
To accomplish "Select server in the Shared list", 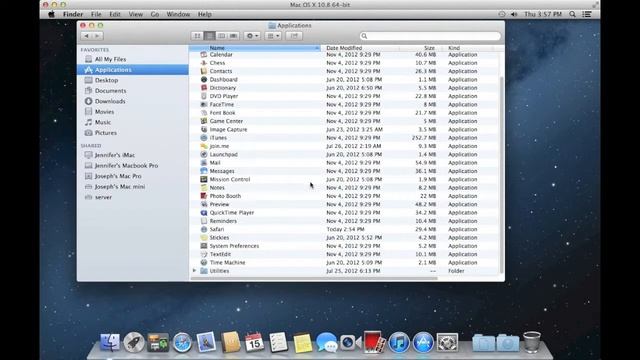I will coord(133,197).
